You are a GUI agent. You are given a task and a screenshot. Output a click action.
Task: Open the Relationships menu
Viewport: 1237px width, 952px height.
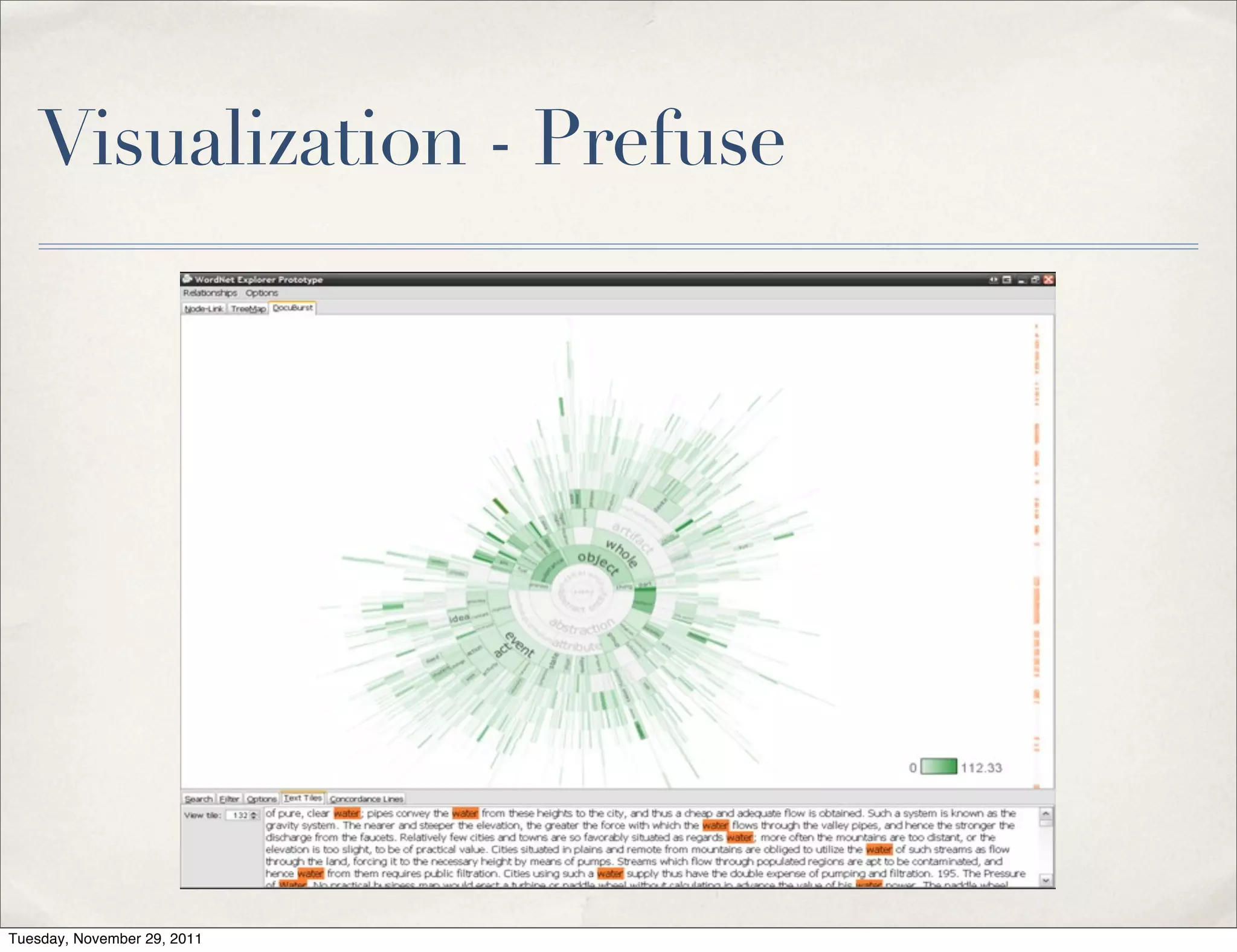pyautogui.click(x=210, y=293)
